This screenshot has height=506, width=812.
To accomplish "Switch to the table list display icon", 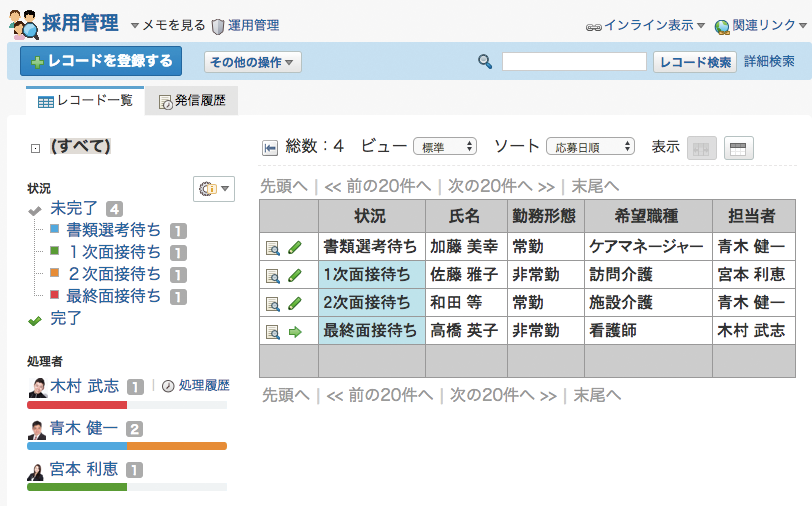I will (738, 149).
